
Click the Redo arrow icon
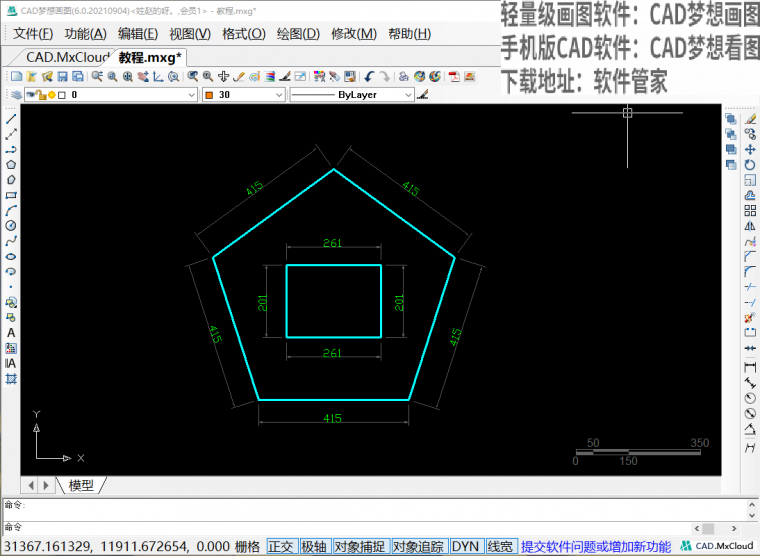[384, 77]
